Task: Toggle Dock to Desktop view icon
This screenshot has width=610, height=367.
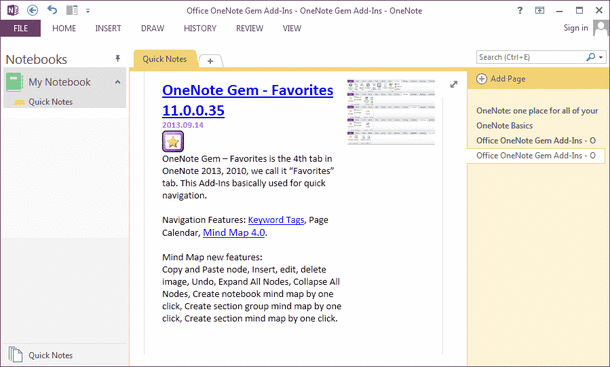Action: point(72,10)
